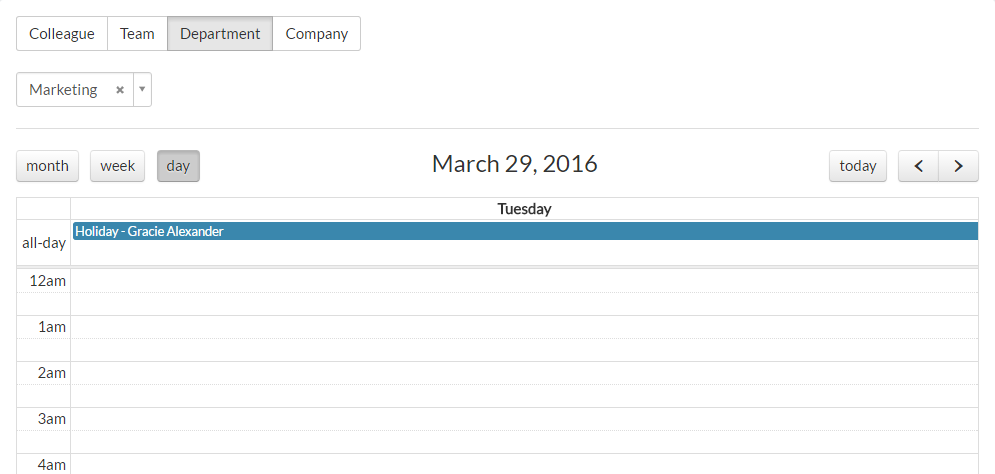
Task: Switch to the Team view
Action: click(x=137, y=34)
